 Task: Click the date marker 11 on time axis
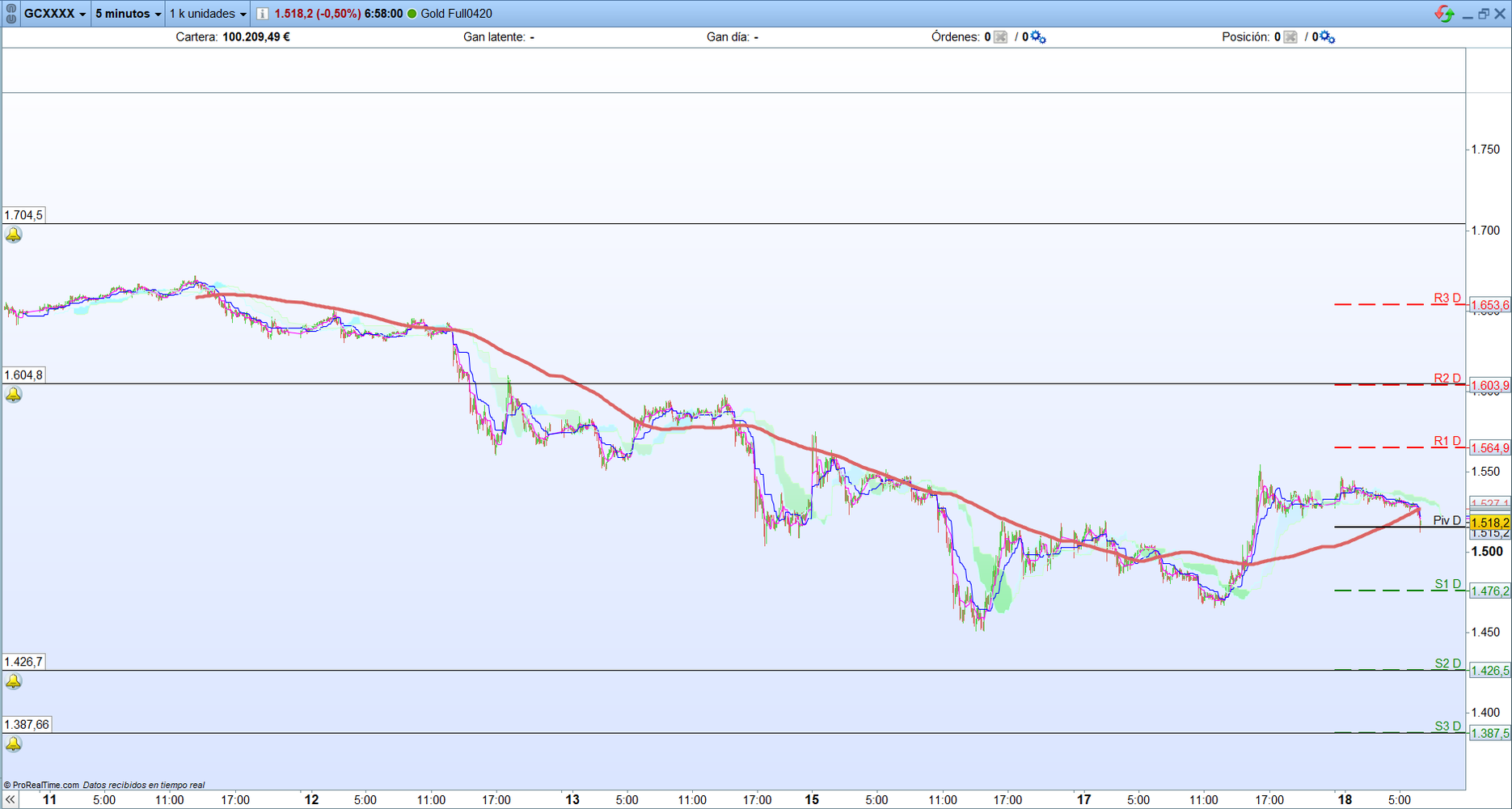(x=49, y=800)
